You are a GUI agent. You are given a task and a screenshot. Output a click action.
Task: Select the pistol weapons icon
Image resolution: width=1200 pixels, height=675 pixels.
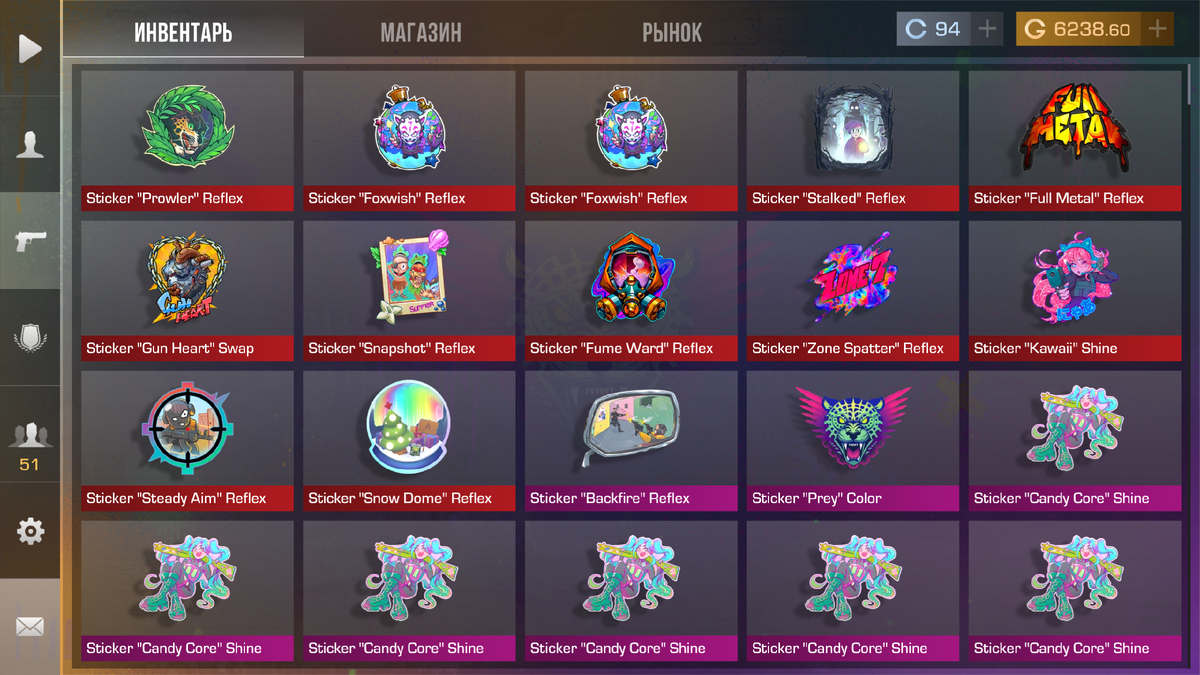(x=30, y=241)
